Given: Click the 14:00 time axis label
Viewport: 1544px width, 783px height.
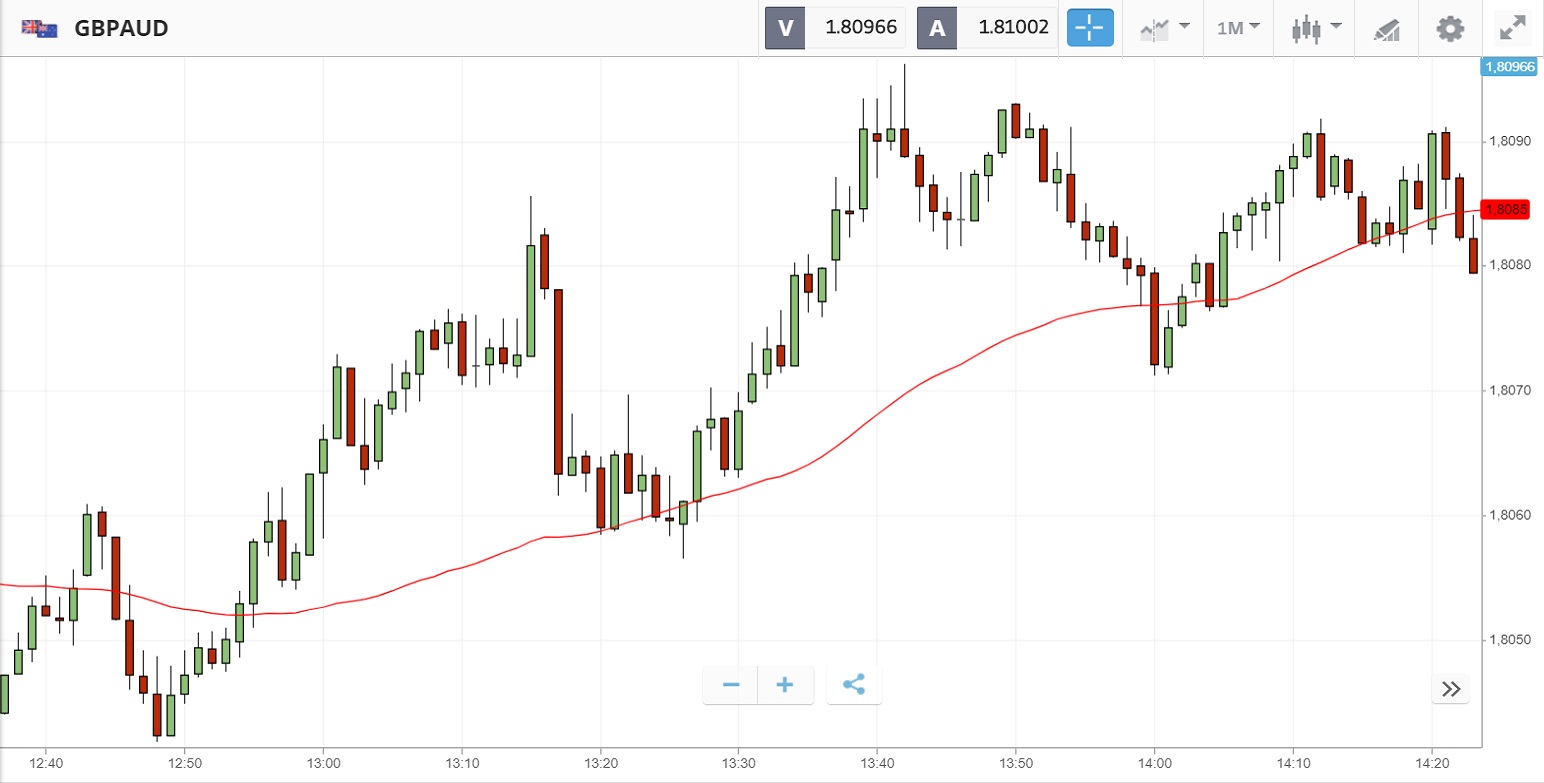Looking at the screenshot, I should [x=1154, y=763].
